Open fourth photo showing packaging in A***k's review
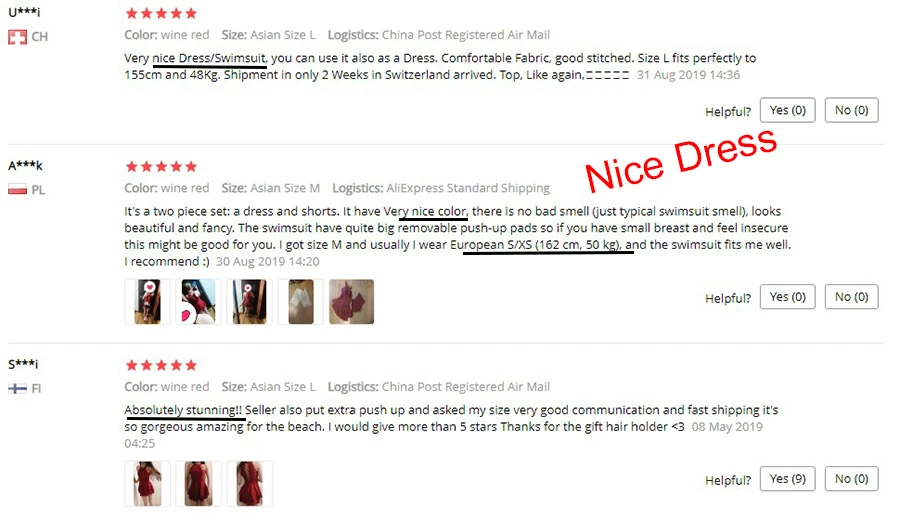Screen dimensions: 900x520 point(301,302)
